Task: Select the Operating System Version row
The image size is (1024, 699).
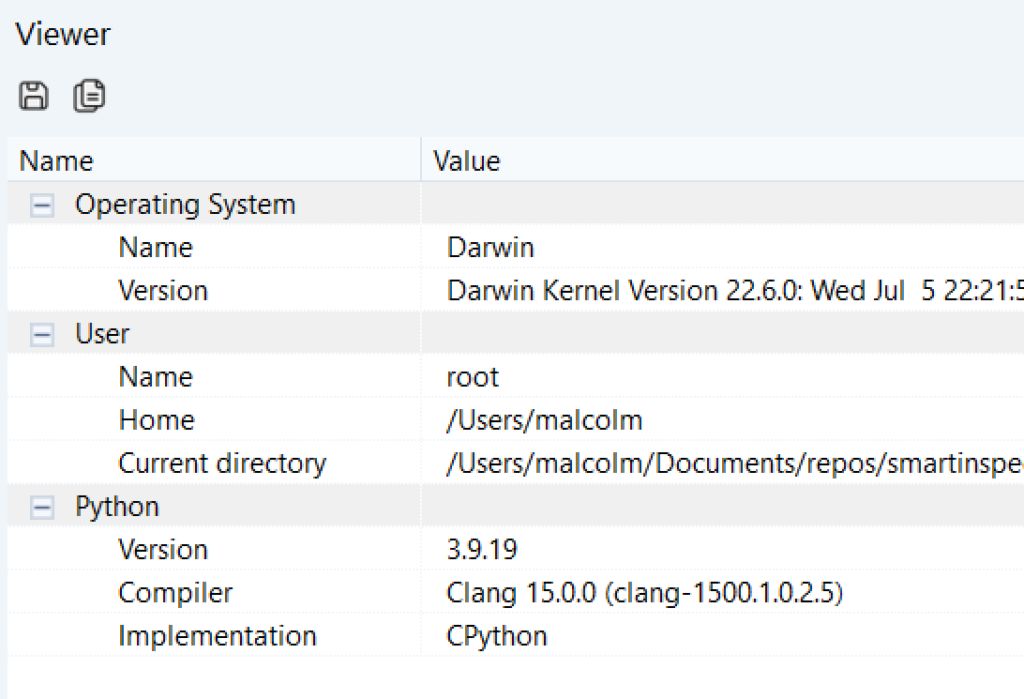Action: tap(163, 291)
